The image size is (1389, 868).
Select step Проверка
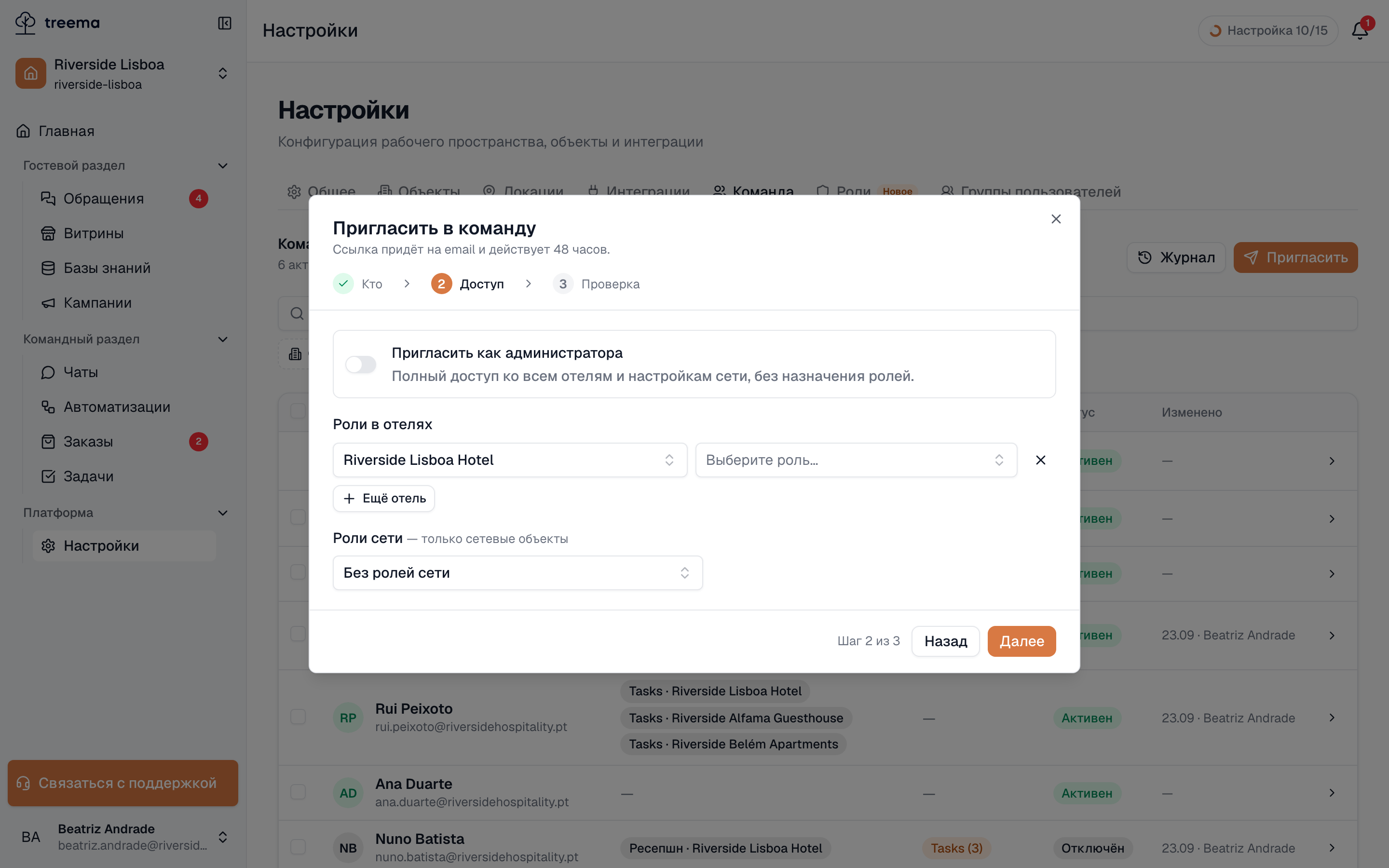tap(596, 284)
